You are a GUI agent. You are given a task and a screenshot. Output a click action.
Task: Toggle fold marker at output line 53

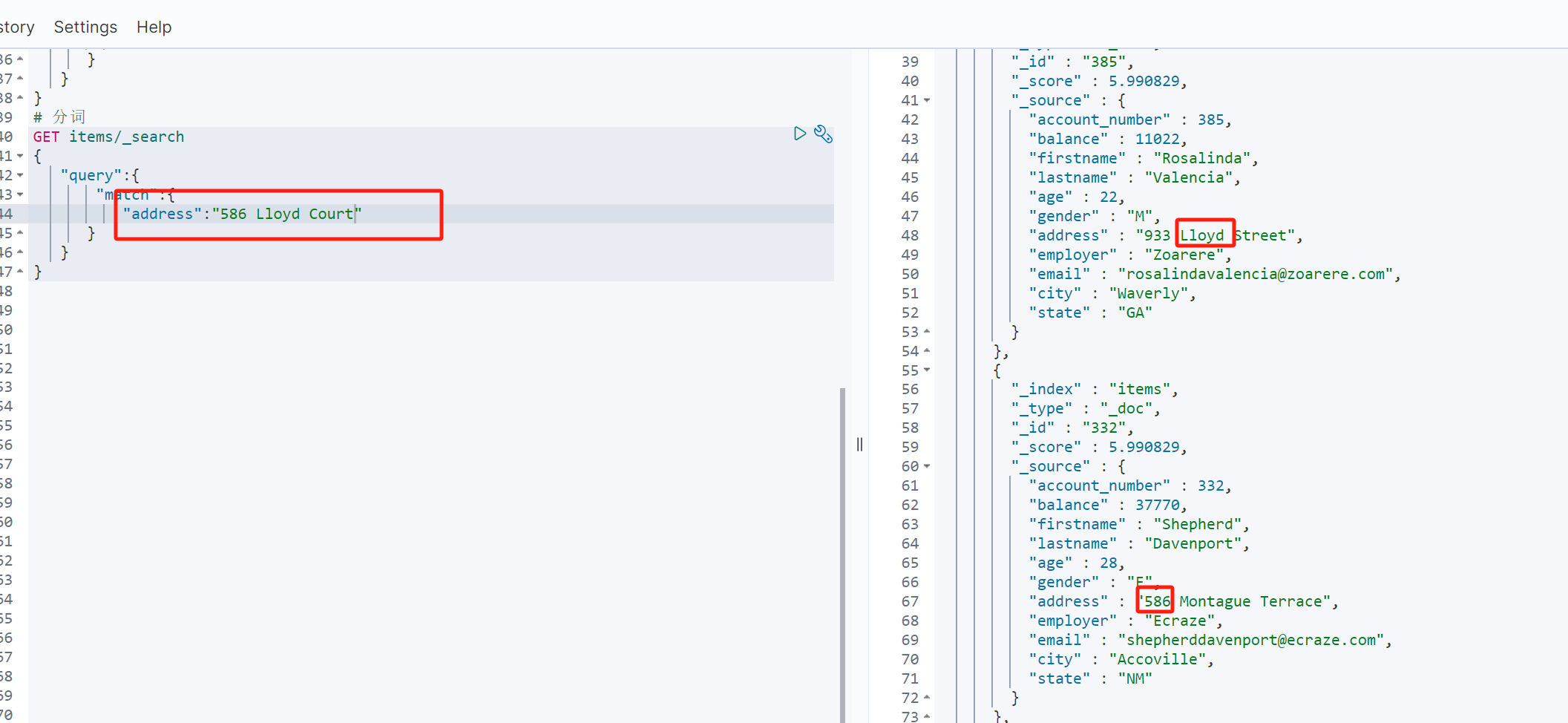tap(927, 332)
